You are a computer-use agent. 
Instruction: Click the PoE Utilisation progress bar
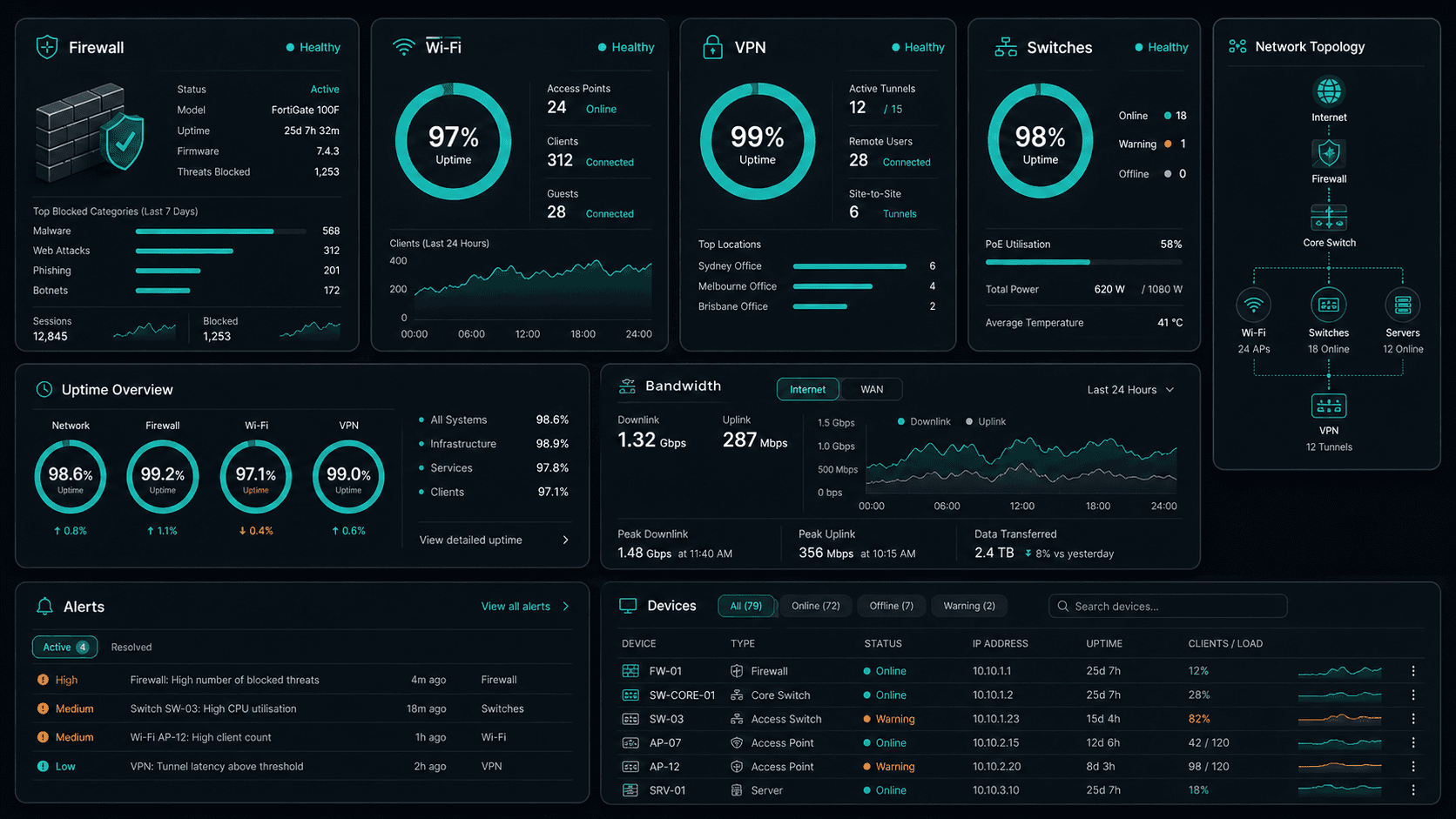pos(1083,262)
